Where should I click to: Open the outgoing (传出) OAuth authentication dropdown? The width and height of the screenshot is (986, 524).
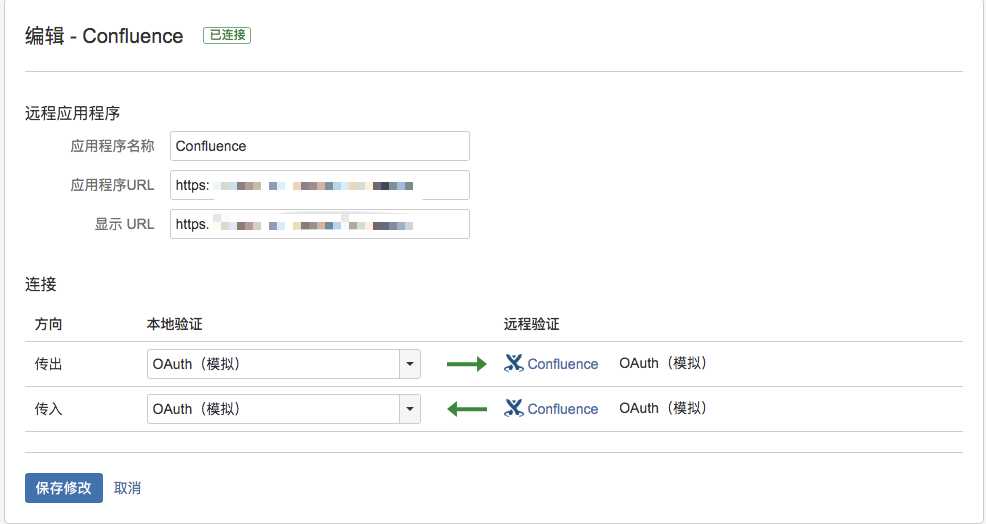[284, 364]
